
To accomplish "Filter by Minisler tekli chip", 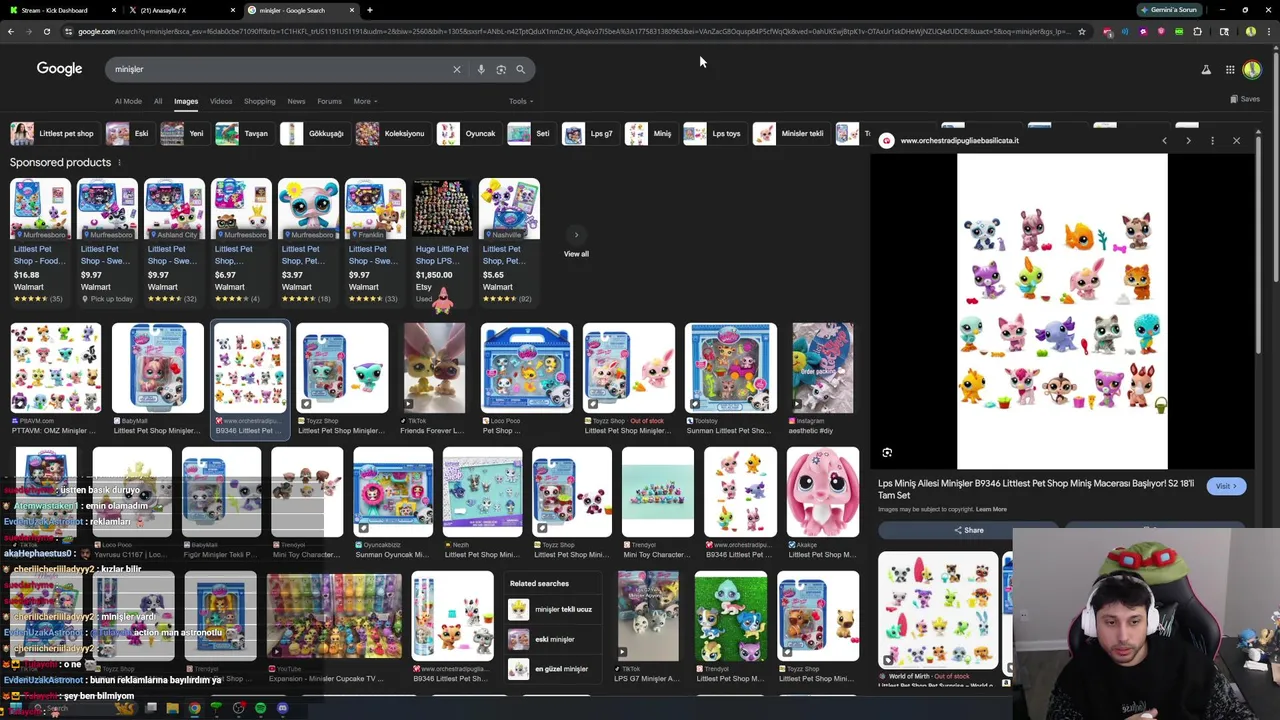I will (790, 133).
